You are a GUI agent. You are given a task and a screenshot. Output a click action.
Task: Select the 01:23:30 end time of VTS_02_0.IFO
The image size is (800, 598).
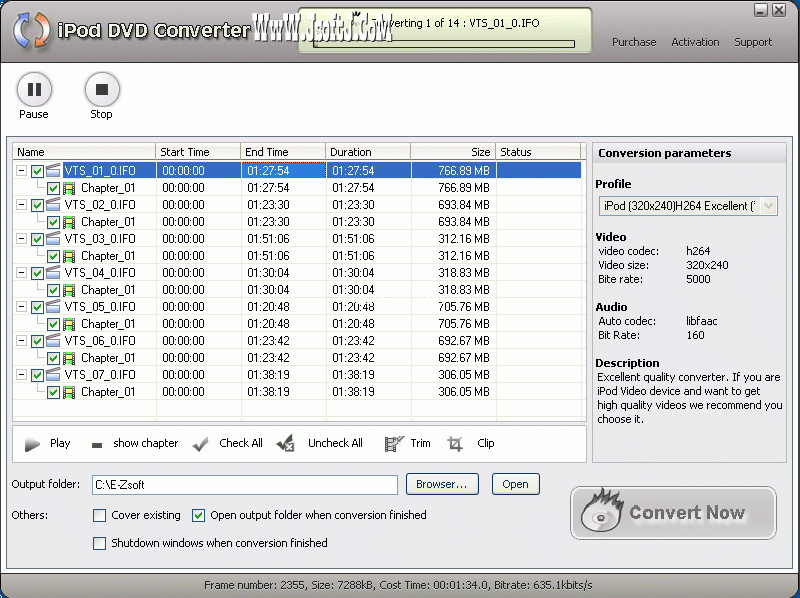click(x=268, y=205)
